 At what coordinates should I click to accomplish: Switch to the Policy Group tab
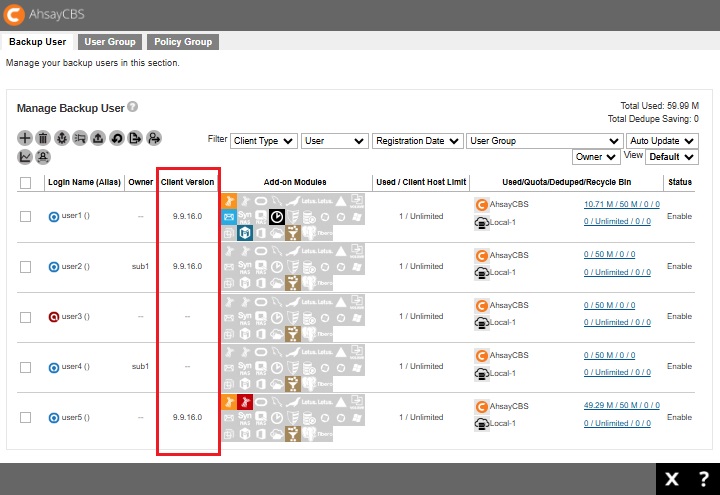click(183, 42)
